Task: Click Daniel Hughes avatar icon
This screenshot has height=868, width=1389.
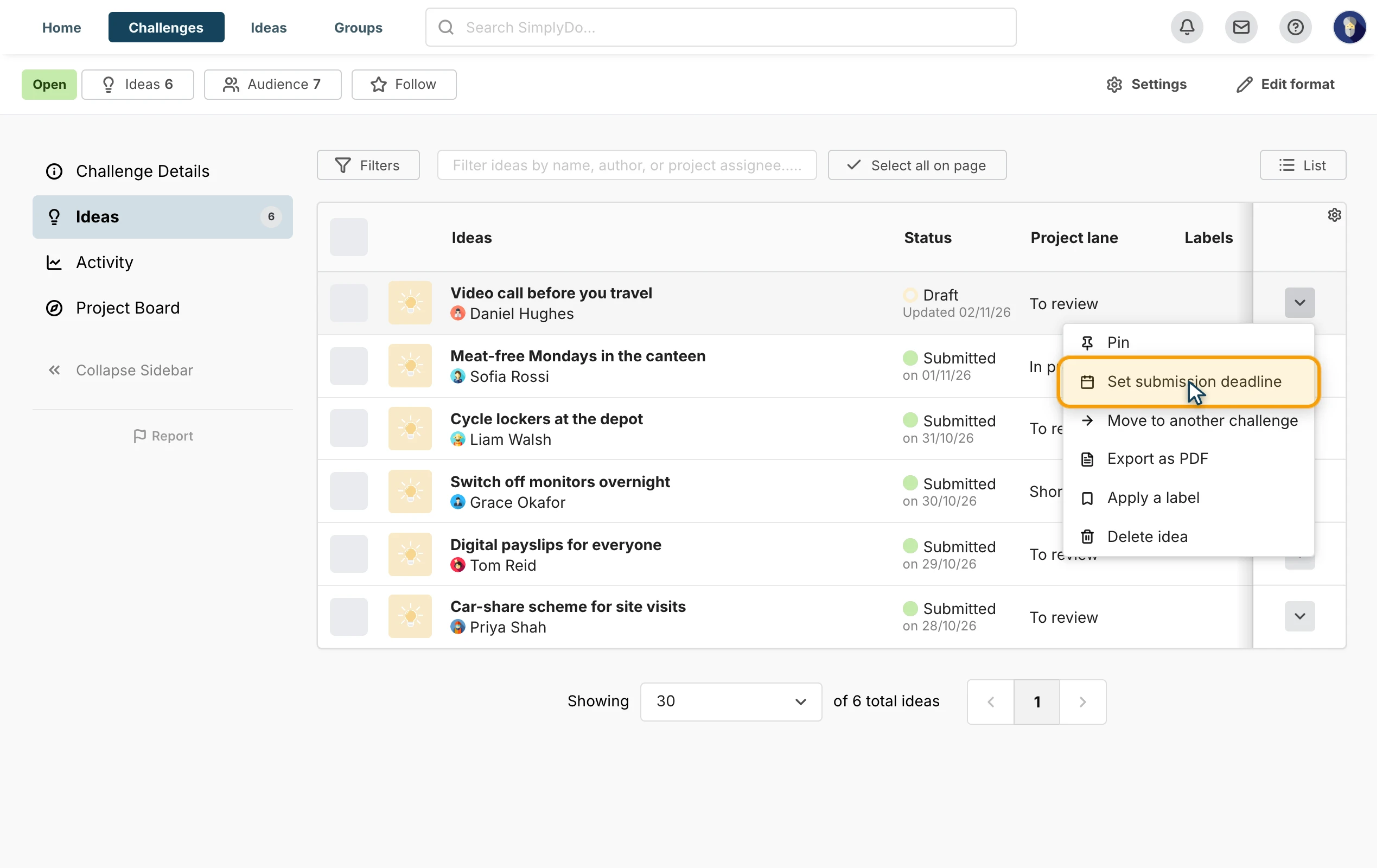Action: (457, 314)
